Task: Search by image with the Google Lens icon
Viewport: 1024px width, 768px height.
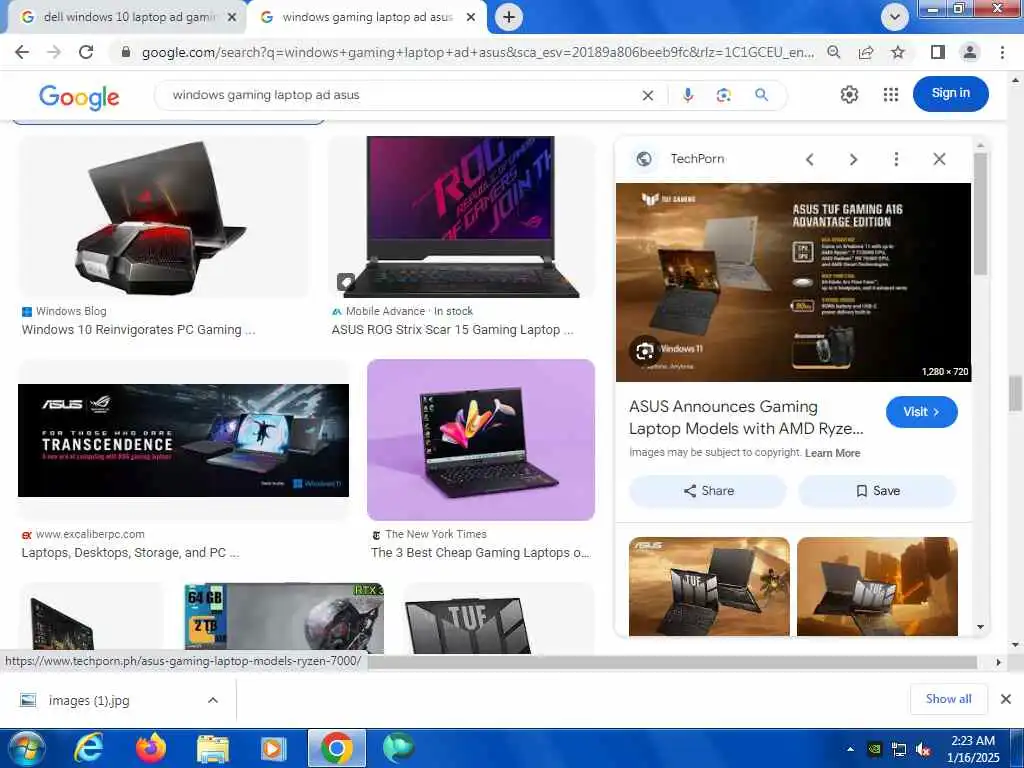Action: tap(724, 95)
